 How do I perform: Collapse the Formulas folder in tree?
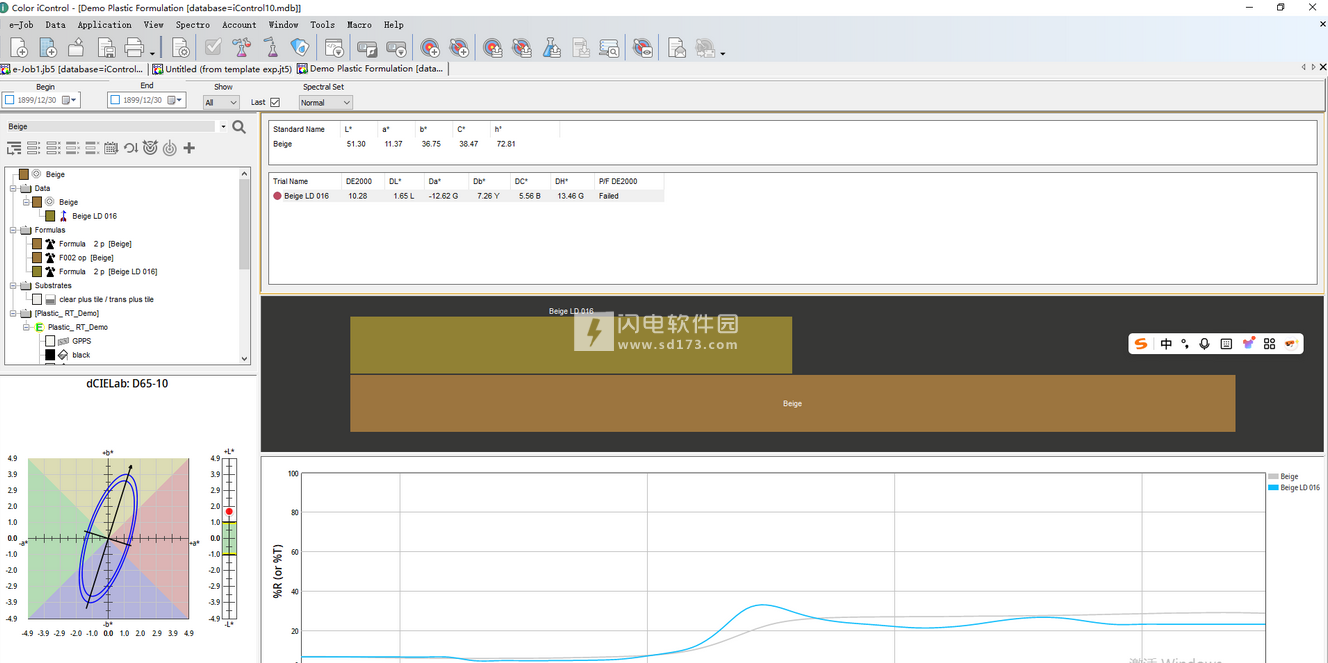(13, 230)
